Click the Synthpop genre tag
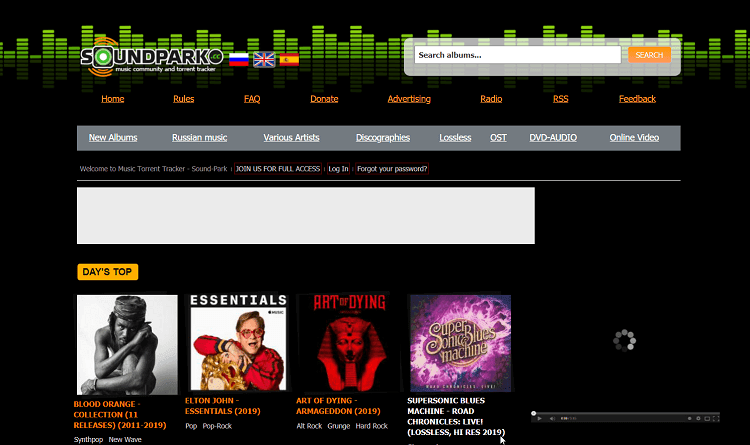Image resolution: width=750 pixels, height=445 pixels. coord(88,440)
